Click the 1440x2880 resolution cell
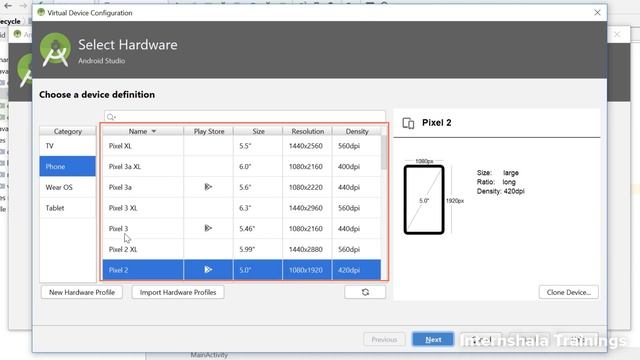This screenshot has width=640, height=360. pyautogui.click(x=306, y=249)
